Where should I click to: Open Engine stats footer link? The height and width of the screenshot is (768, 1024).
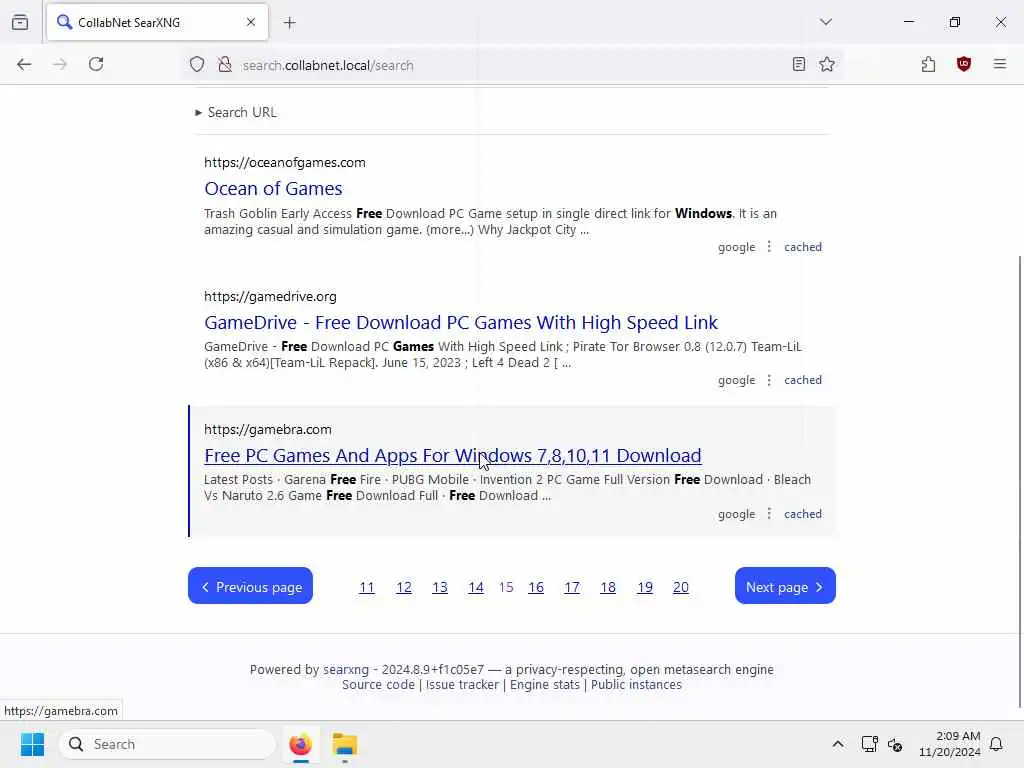click(545, 684)
